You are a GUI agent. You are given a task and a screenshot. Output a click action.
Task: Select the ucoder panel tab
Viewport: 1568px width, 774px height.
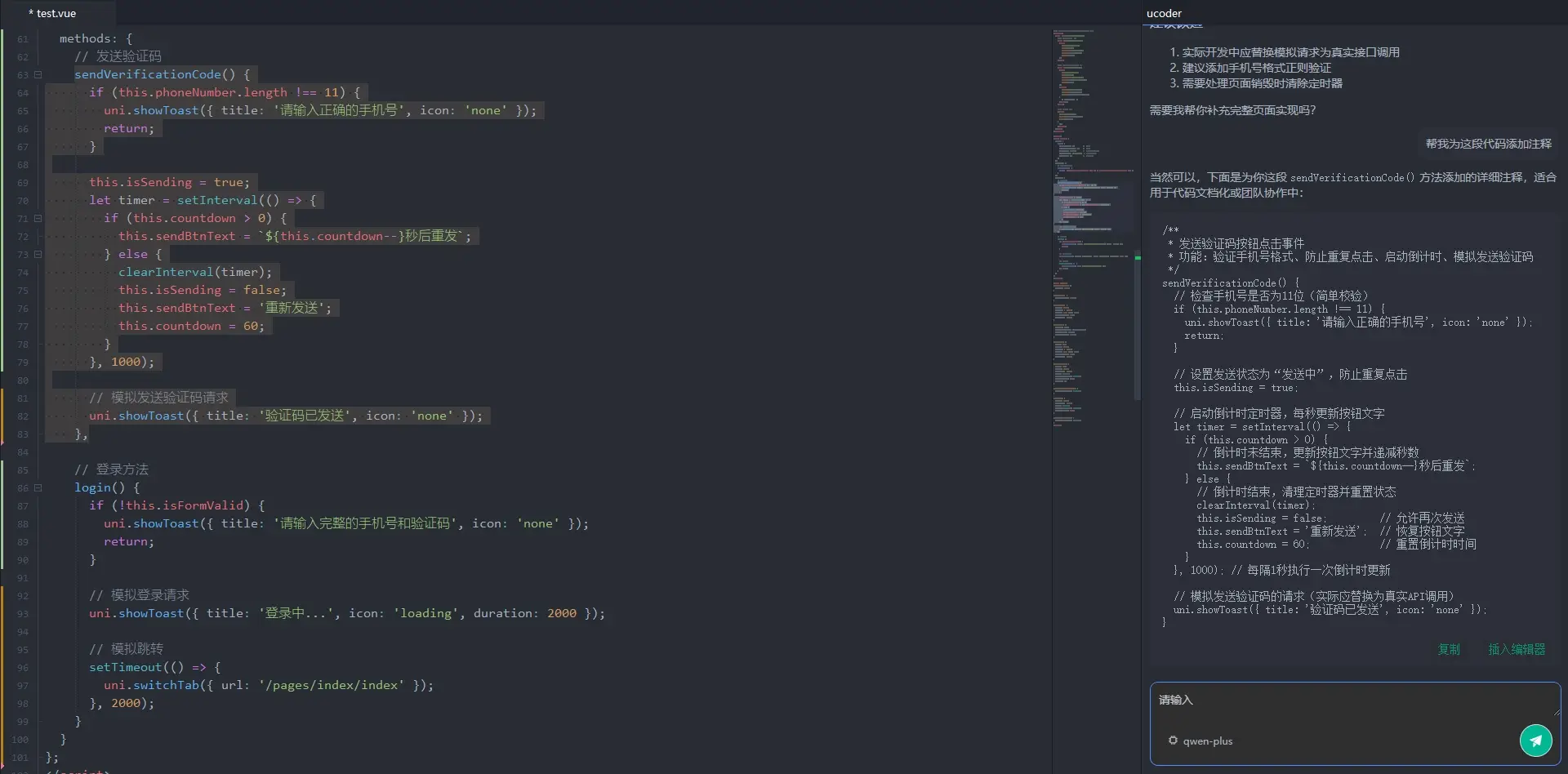pyautogui.click(x=1164, y=13)
